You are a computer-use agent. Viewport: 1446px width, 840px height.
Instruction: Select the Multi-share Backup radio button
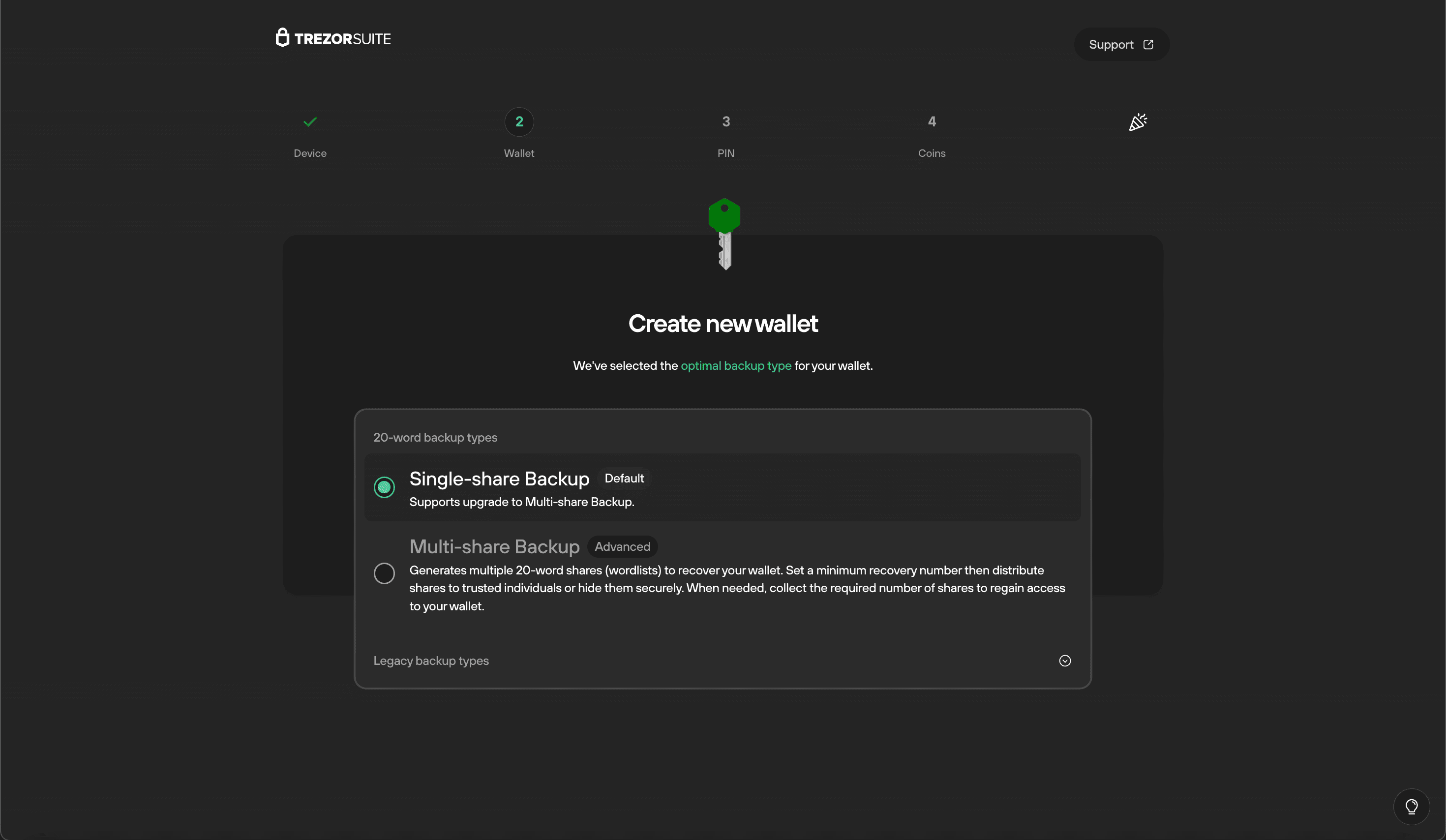pos(384,573)
